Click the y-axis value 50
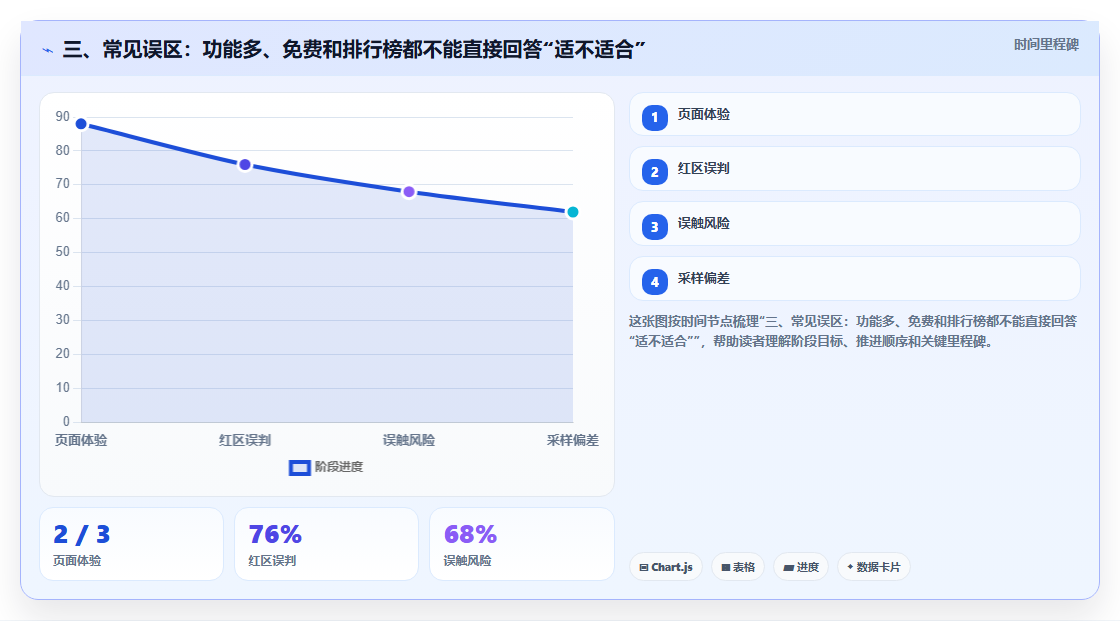The image size is (1120, 621). (x=63, y=252)
